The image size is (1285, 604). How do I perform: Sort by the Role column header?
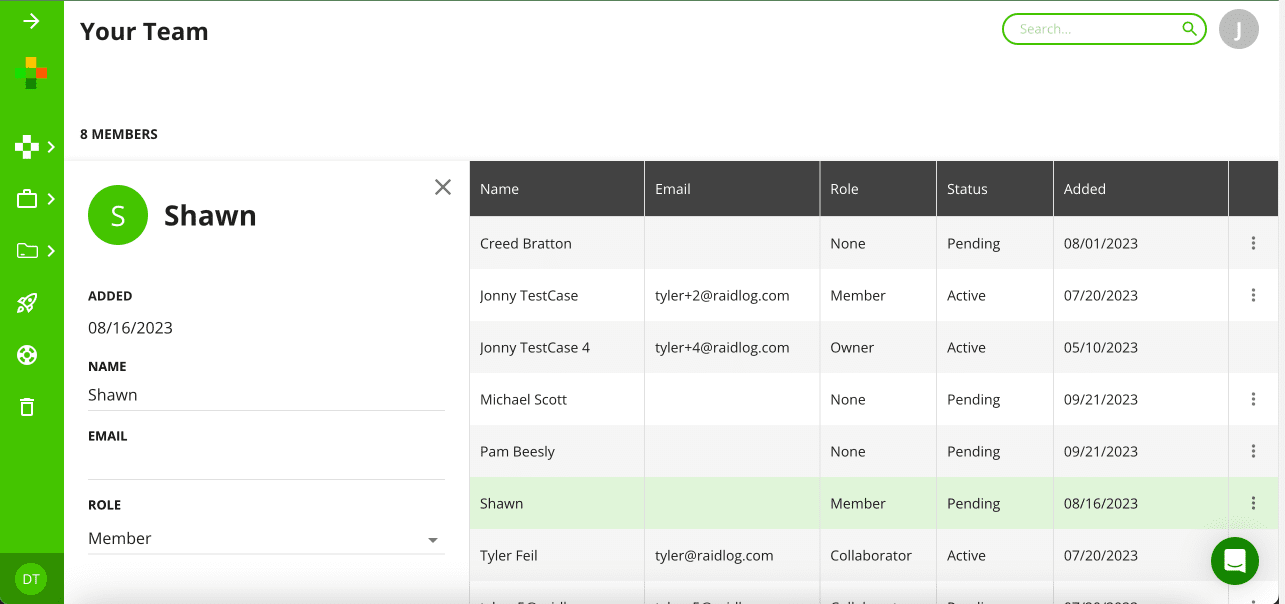pyautogui.click(x=878, y=188)
